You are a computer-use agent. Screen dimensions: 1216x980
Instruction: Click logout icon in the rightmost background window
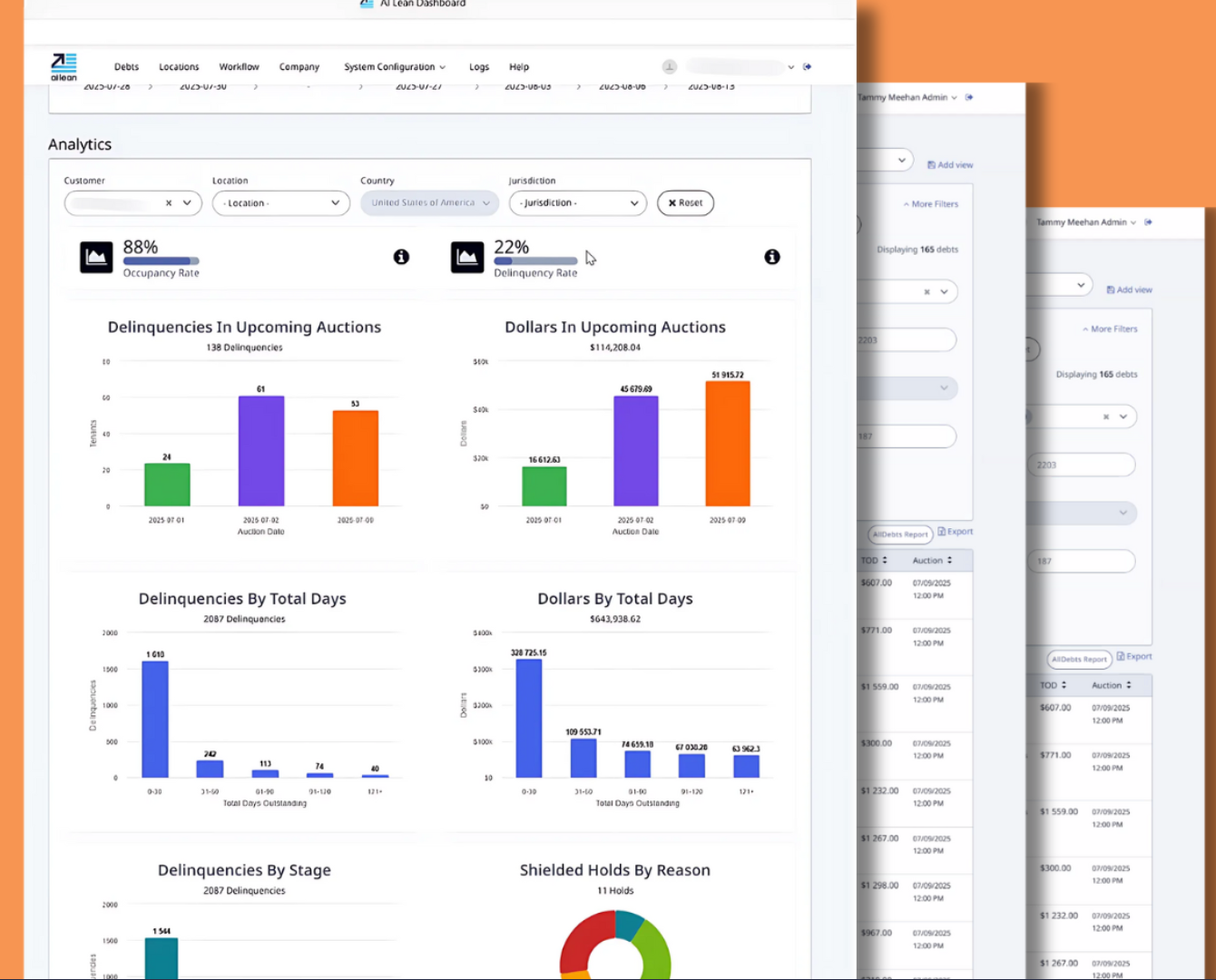pyautogui.click(x=1149, y=222)
